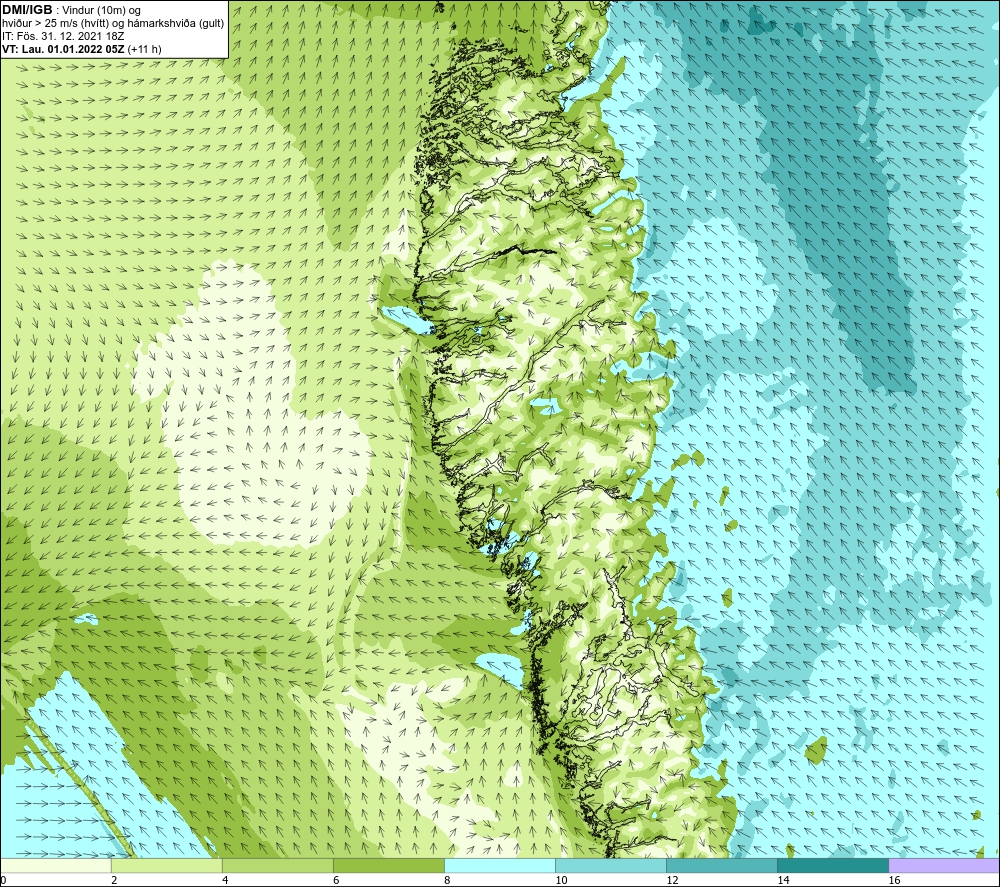Click the 10–12 m/s cyan legend swatch
Viewport: 1000px width, 887px height.
coord(611,865)
